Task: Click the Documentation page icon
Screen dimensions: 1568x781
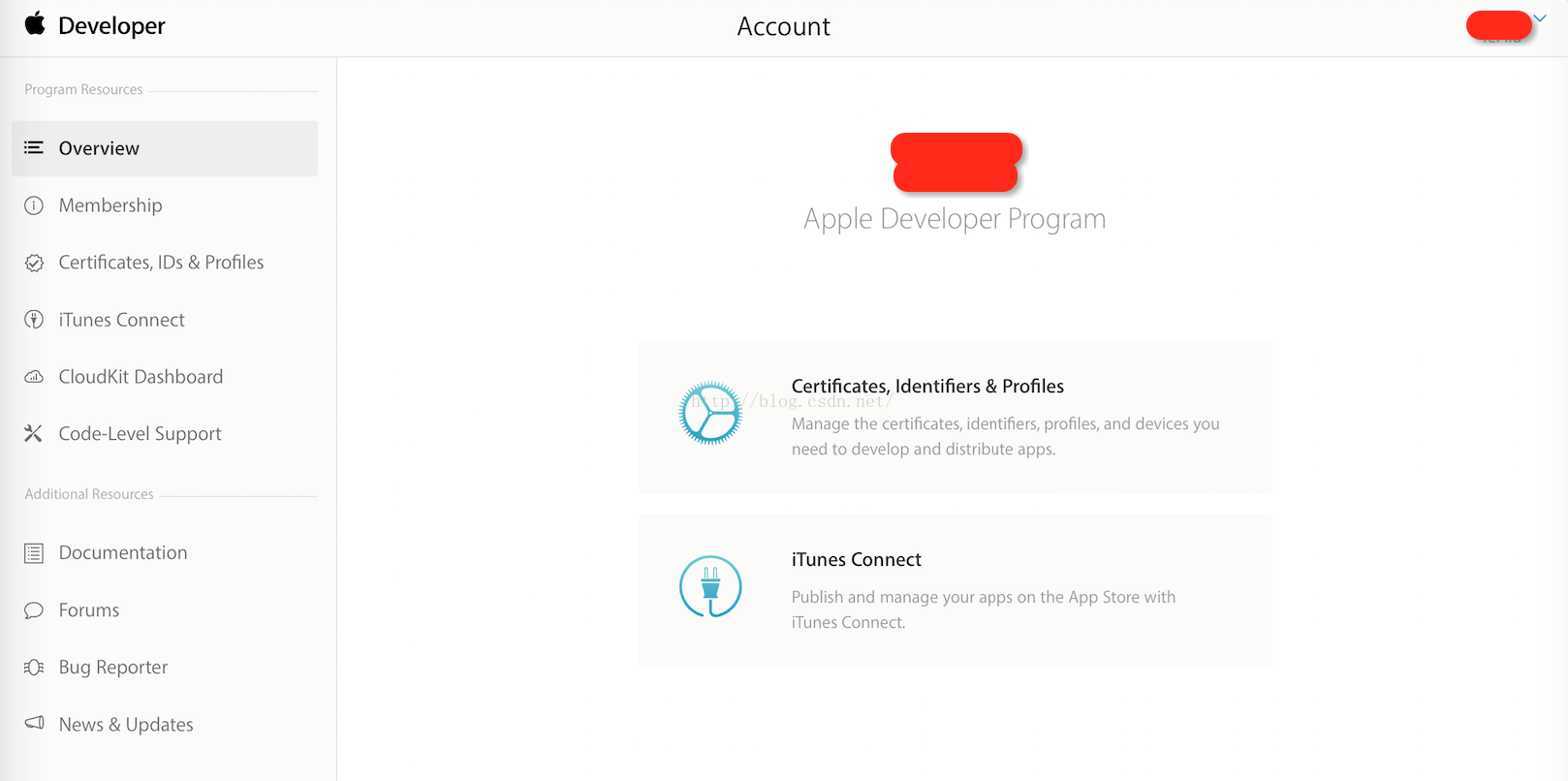Action: coord(34,553)
